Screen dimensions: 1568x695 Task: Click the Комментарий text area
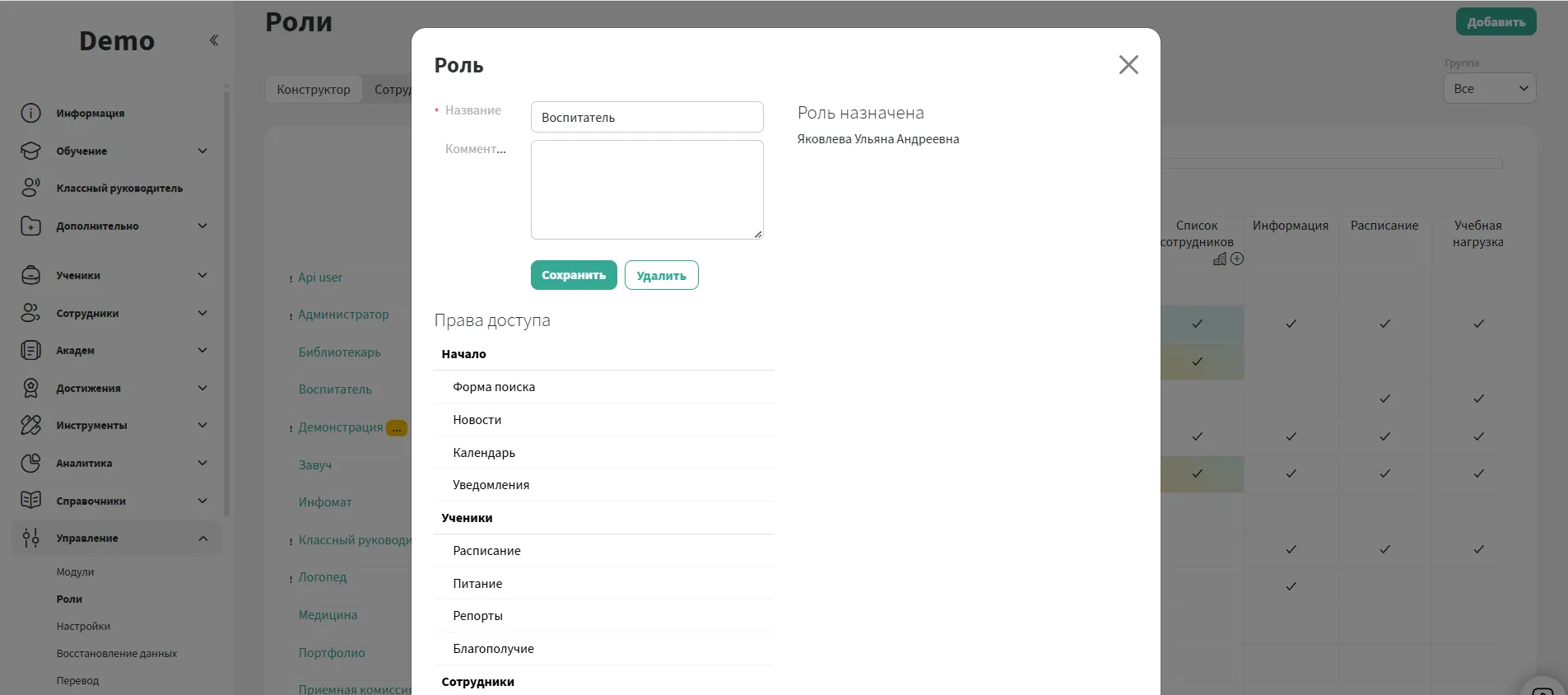tap(647, 189)
